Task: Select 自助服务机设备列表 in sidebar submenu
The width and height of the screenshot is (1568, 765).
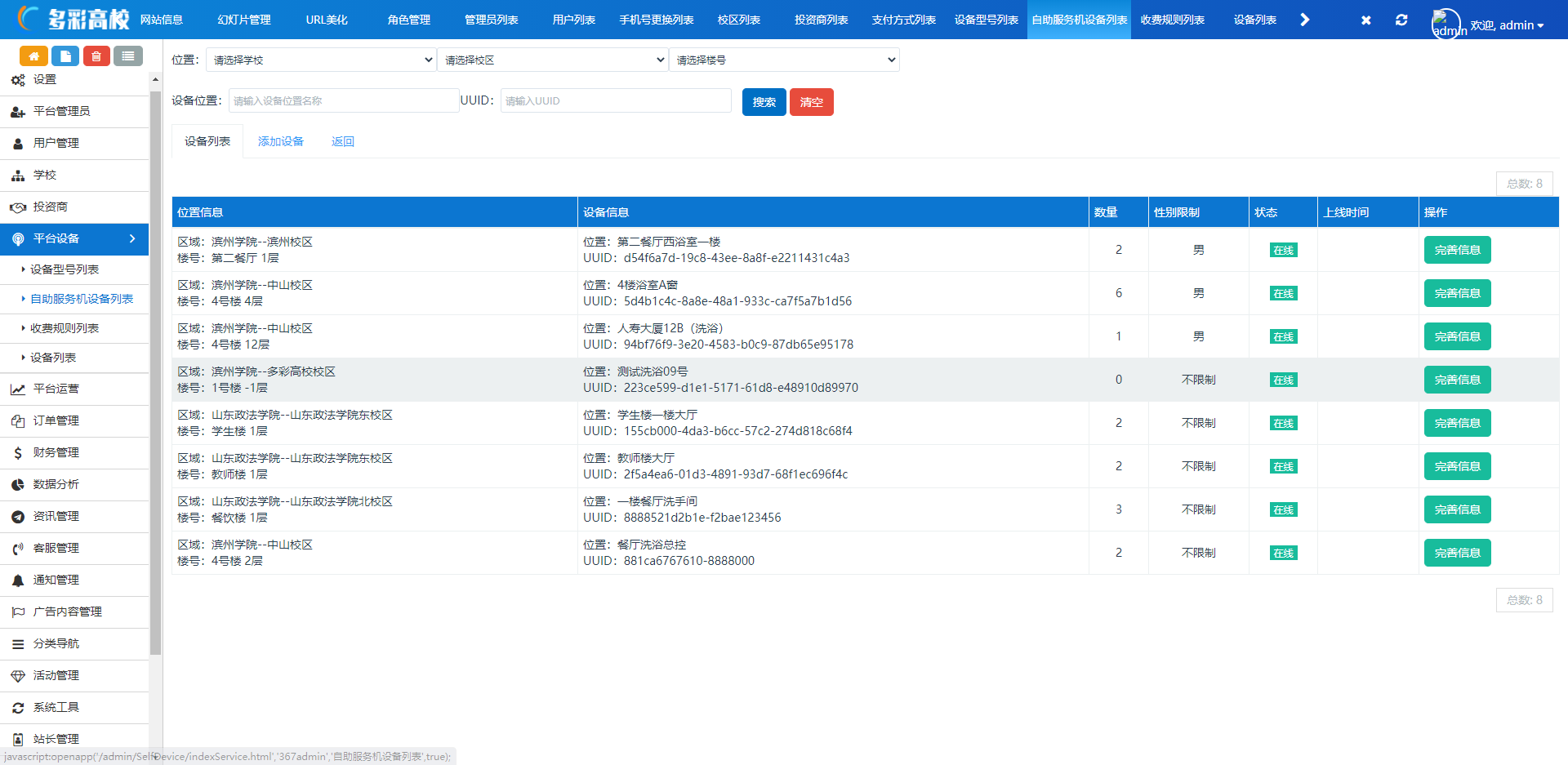Action: pos(82,299)
